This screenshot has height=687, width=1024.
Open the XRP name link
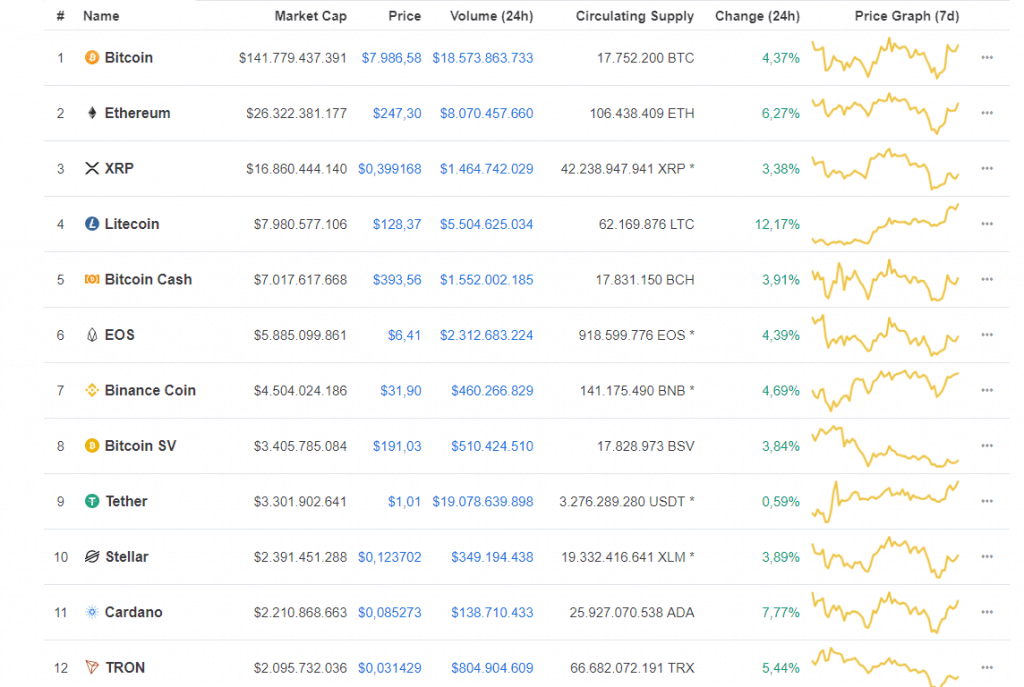click(119, 168)
